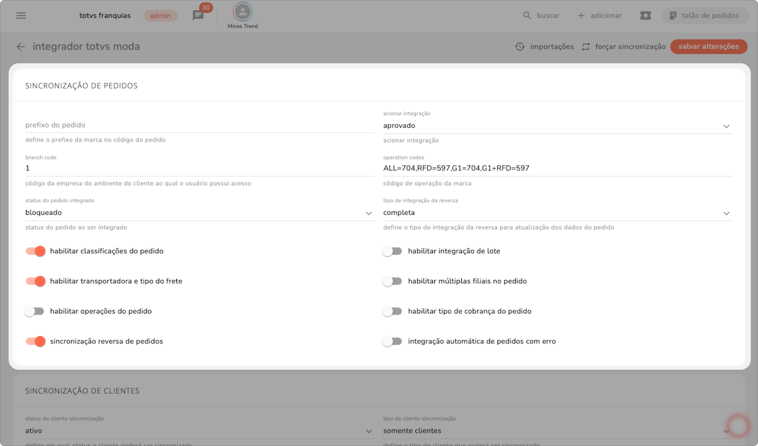Click the ticket icon in top bar
This screenshot has height=446, width=758.
(x=645, y=16)
